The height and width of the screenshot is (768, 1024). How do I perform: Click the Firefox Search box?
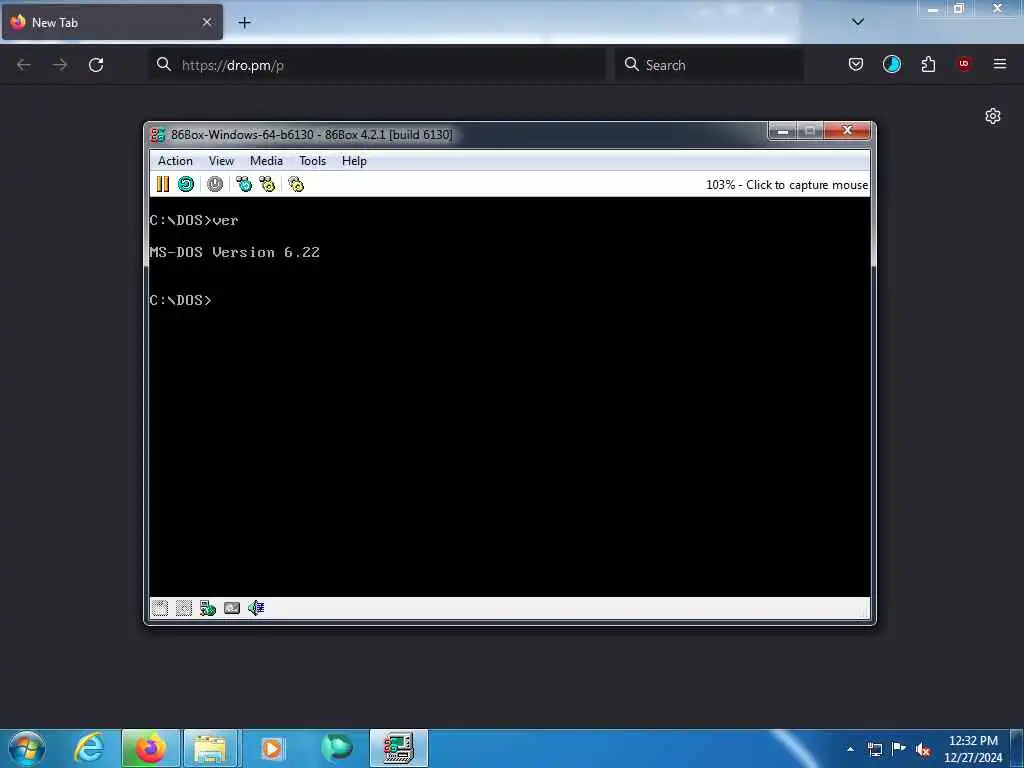709,65
